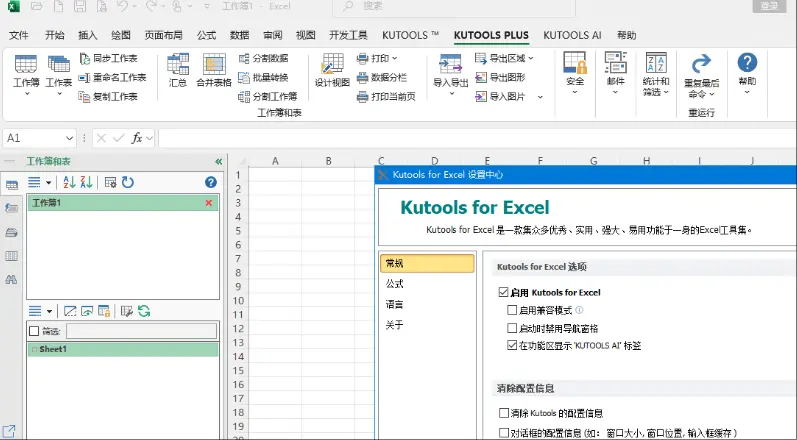The image size is (797, 440).
Task: Select 语言 (Language) in the settings sidebar
Action: click(396, 304)
